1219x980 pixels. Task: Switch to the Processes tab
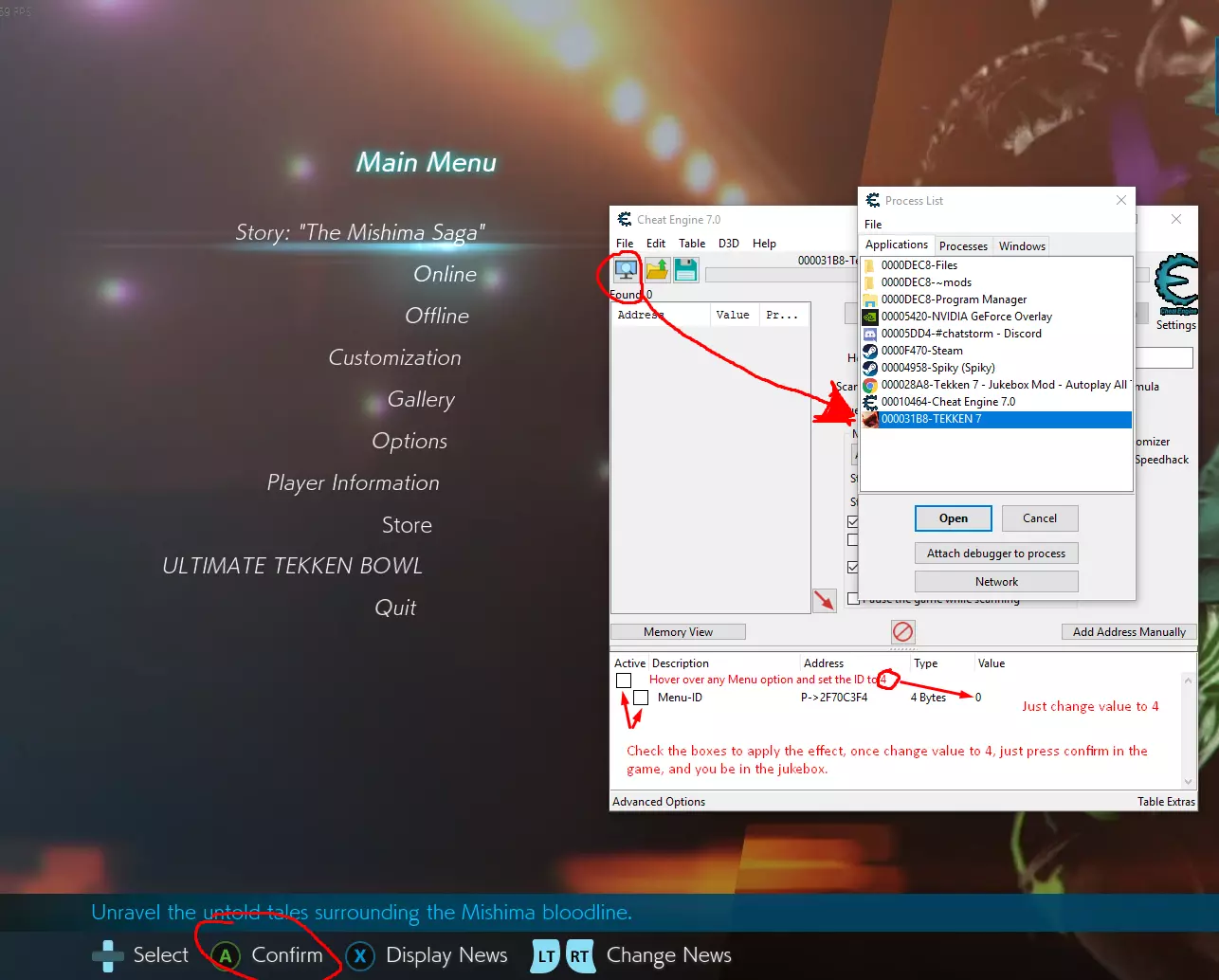(963, 246)
